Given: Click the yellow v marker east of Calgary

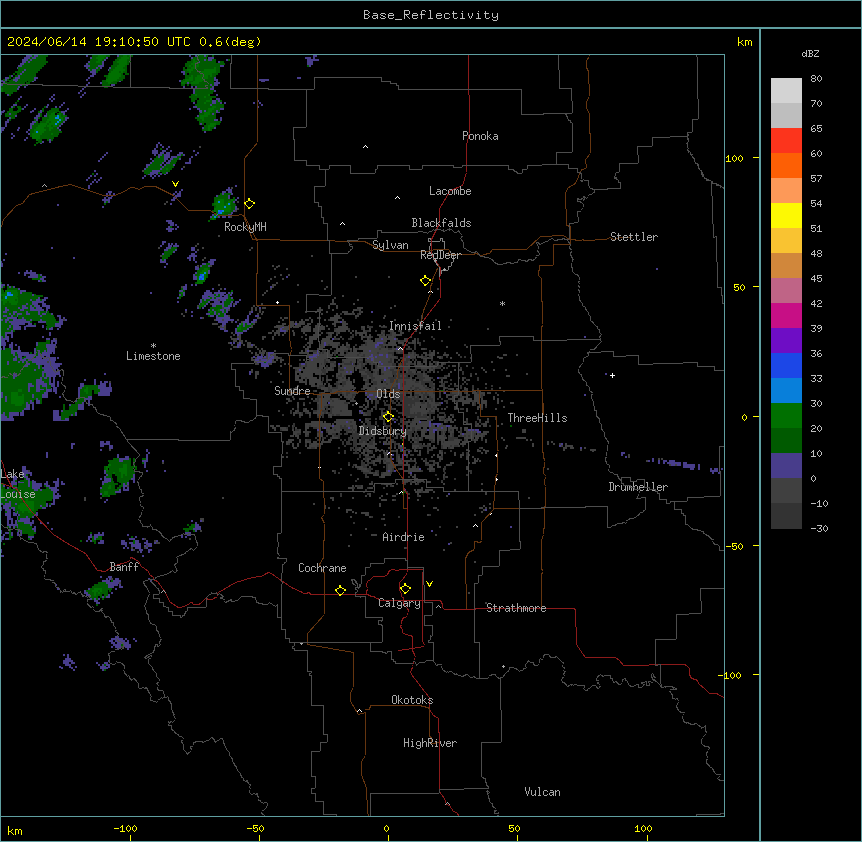Looking at the screenshot, I should [x=429, y=584].
